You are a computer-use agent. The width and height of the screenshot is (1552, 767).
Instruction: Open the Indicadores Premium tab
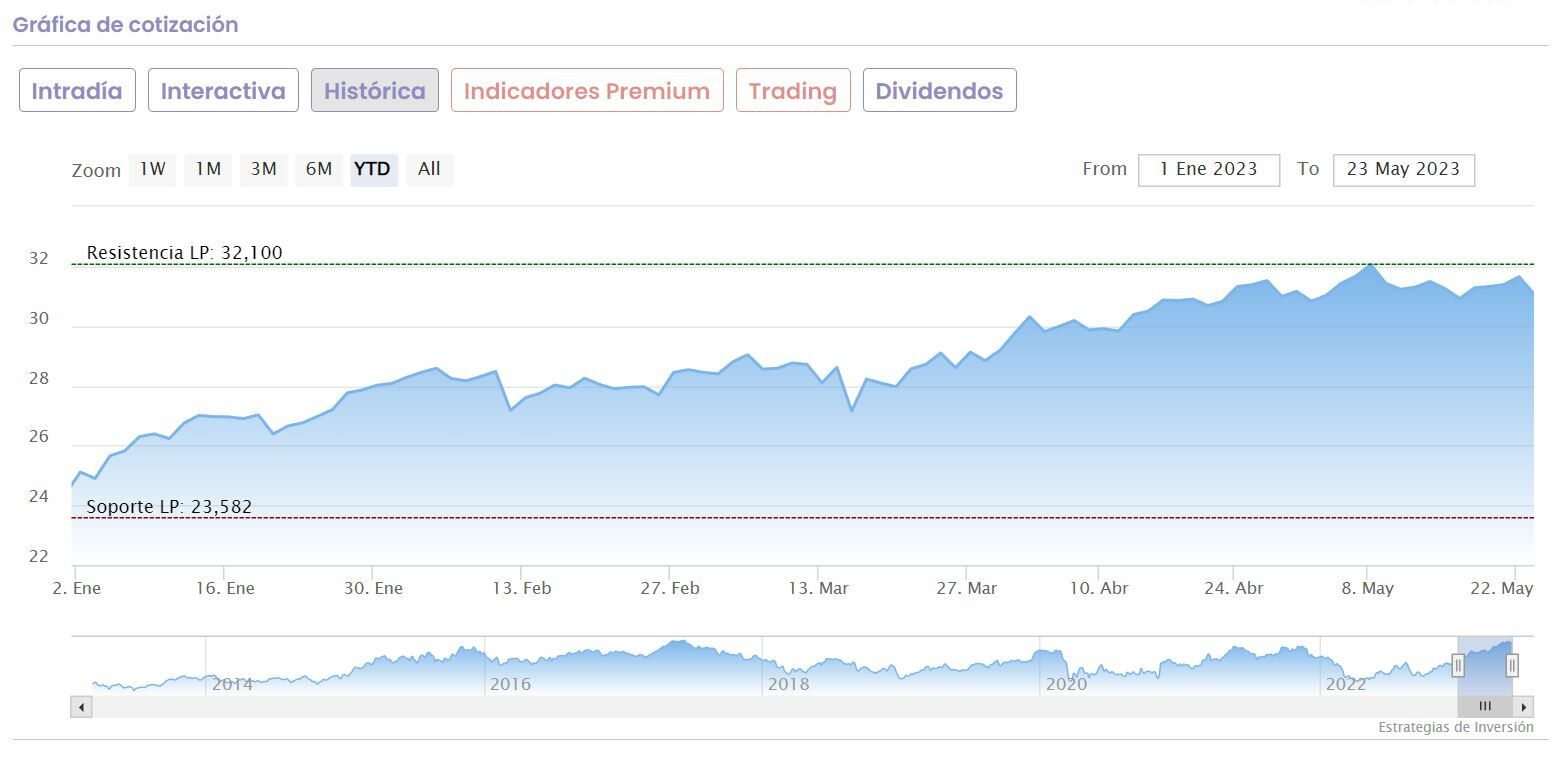pyautogui.click(x=587, y=91)
